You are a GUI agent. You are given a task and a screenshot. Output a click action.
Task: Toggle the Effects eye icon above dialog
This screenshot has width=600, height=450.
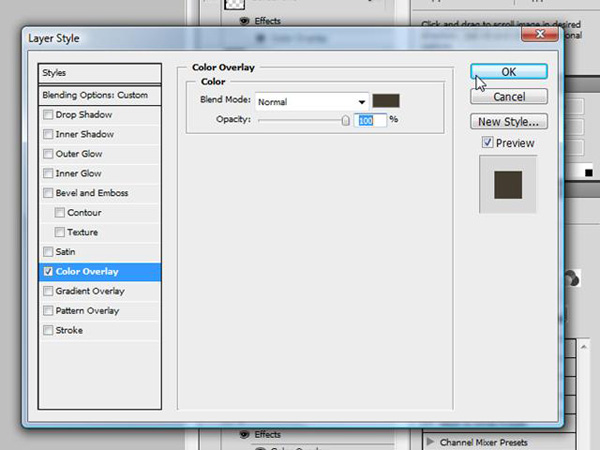(x=244, y=21)
